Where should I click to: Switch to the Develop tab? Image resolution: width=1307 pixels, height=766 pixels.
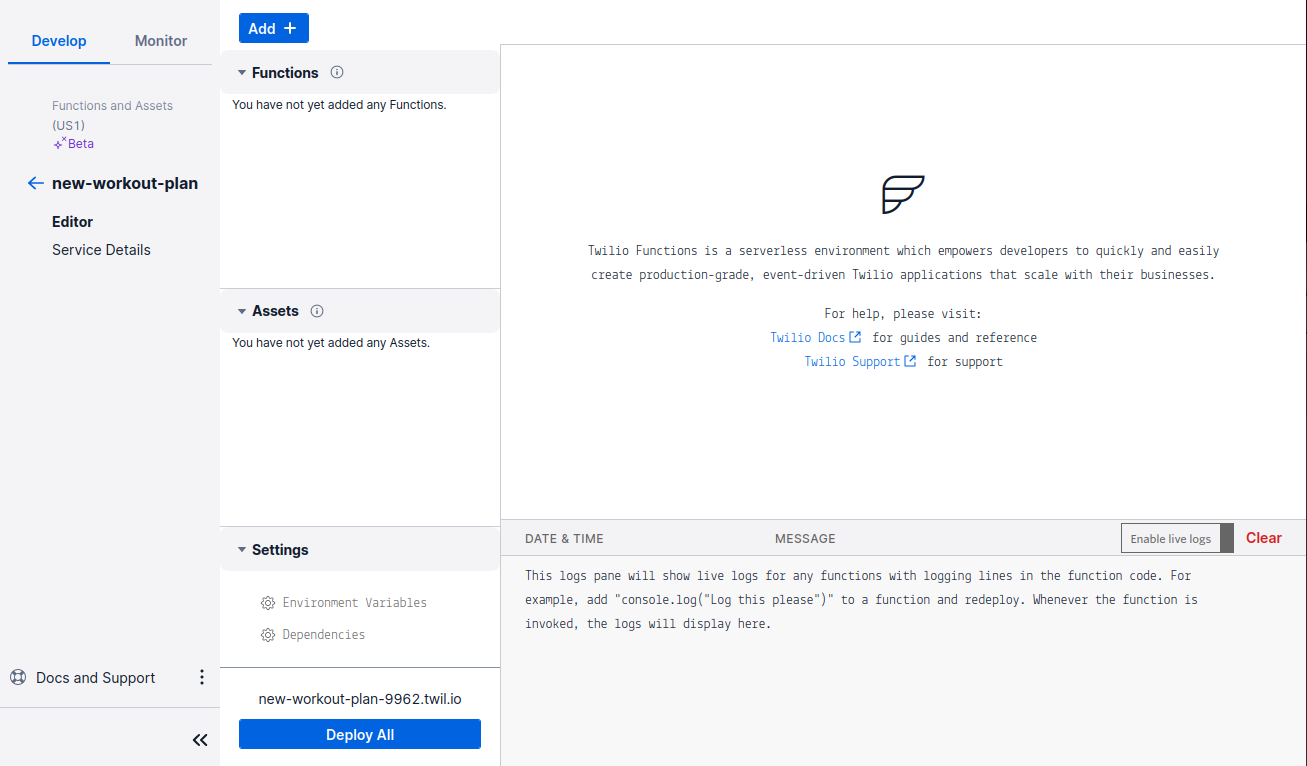point(59,41)
